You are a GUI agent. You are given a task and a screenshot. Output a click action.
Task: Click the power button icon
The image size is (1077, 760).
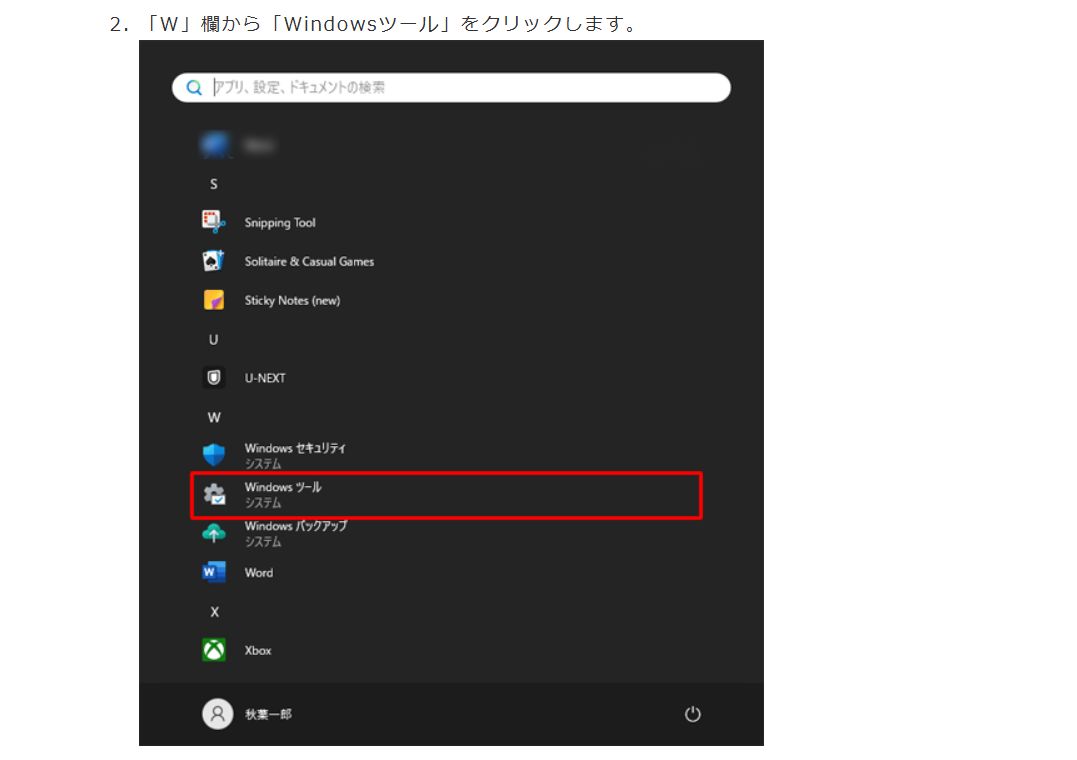[x=692, y=714]
